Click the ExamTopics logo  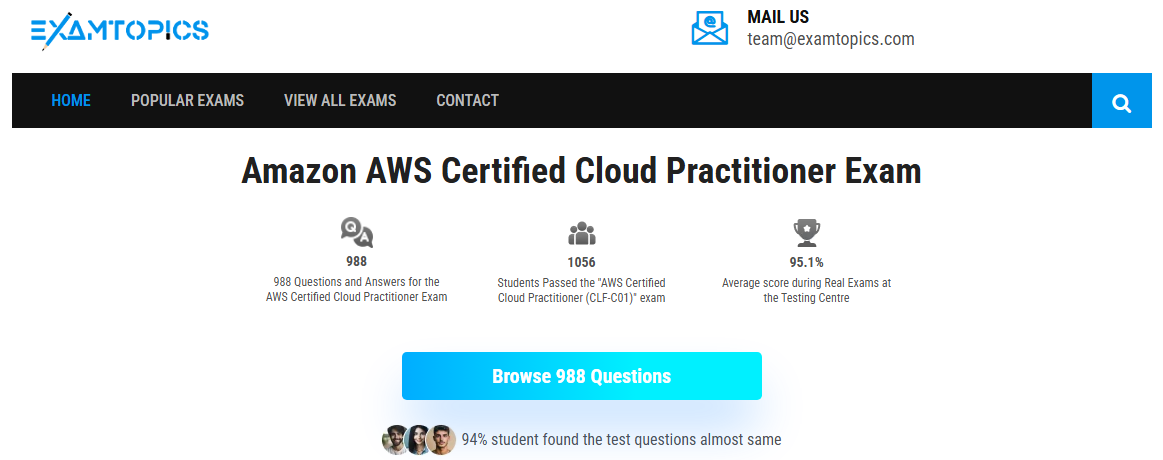[119, 30]
